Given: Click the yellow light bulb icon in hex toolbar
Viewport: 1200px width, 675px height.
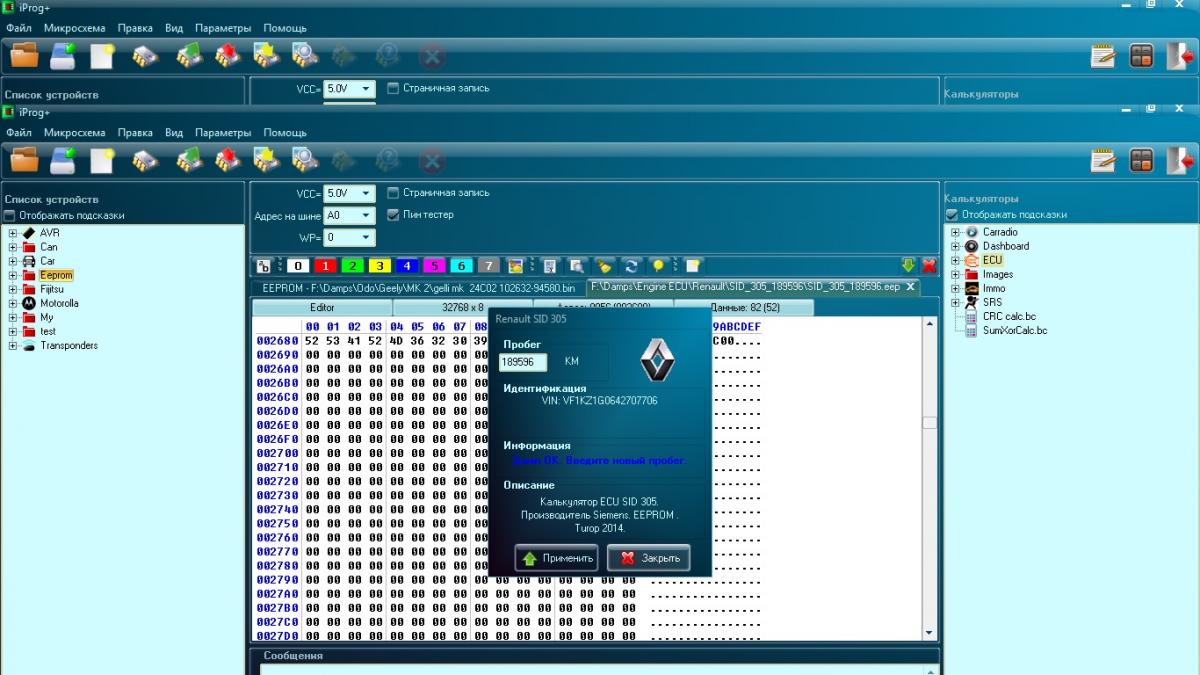Looking at the screenshot, I should (658, 266).
